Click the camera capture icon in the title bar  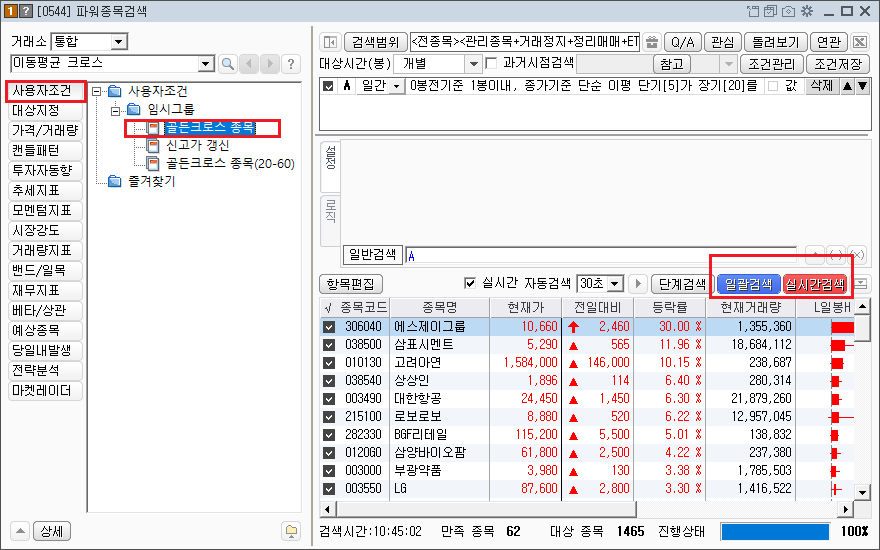(789, 11)
